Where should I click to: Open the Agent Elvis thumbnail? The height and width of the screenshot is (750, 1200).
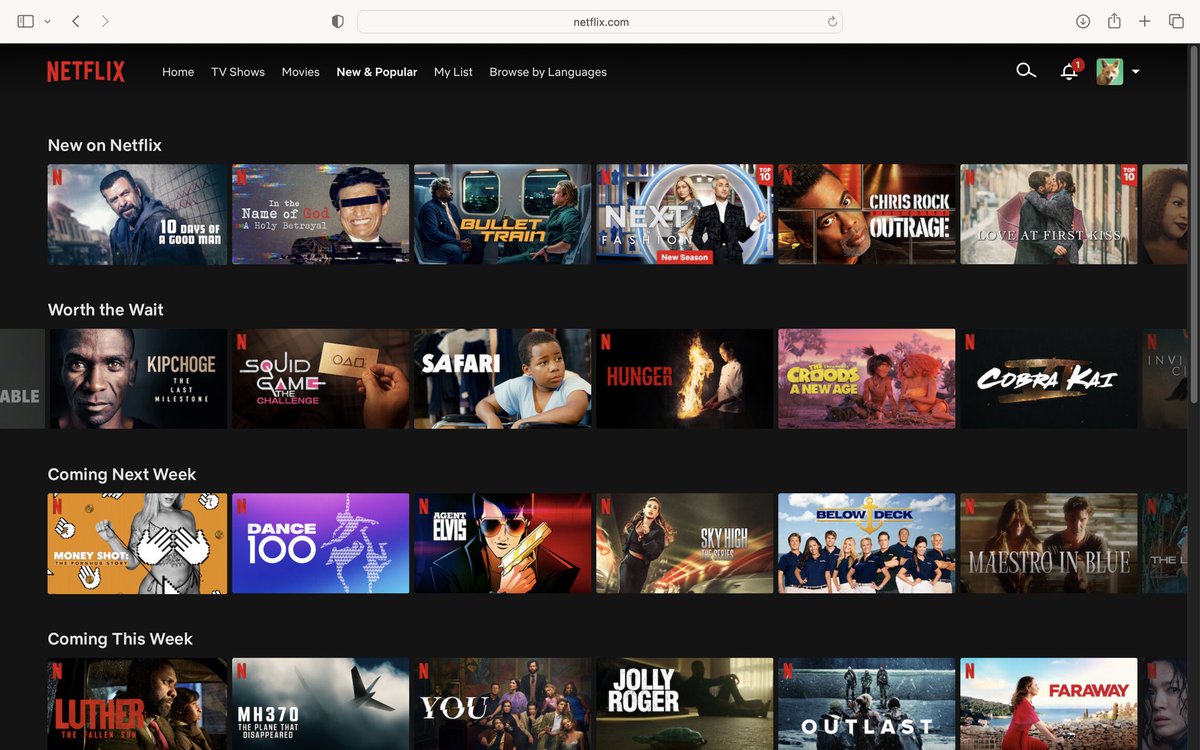coord(503,543)
